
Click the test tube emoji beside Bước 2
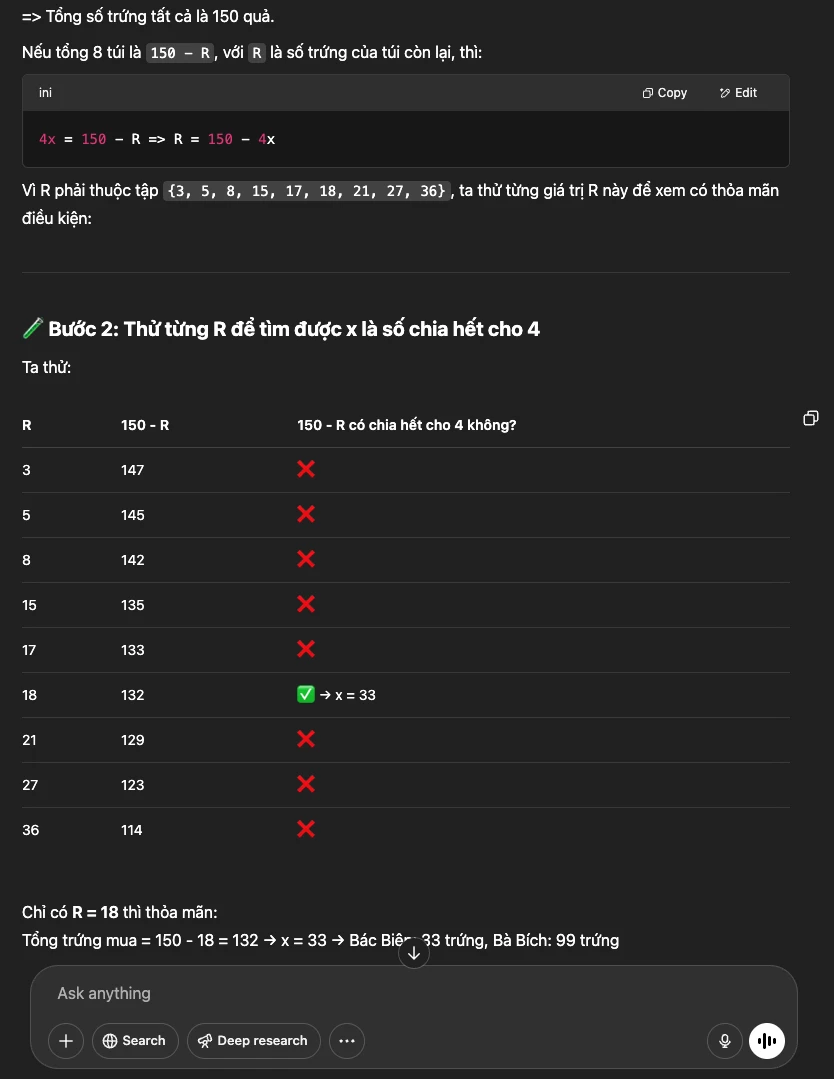32,329
